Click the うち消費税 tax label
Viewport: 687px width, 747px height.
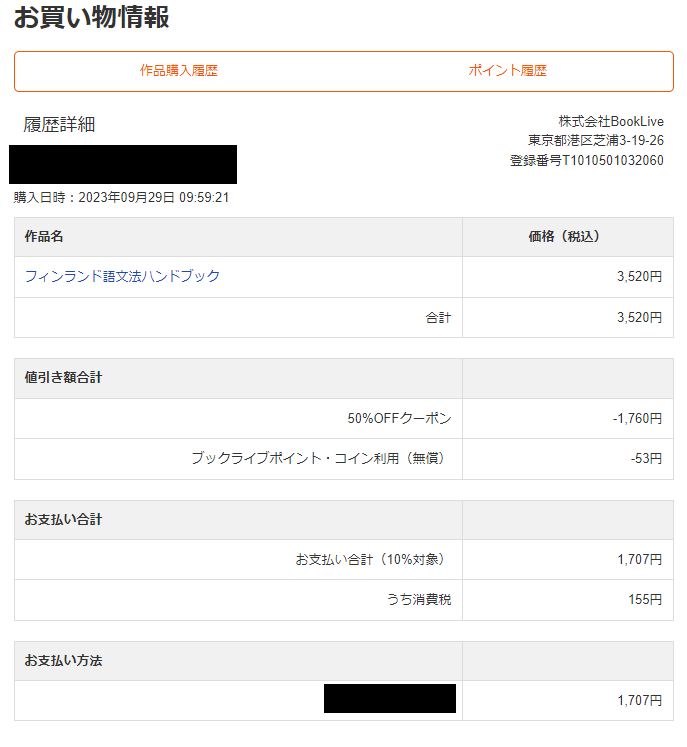pos(418,600)
